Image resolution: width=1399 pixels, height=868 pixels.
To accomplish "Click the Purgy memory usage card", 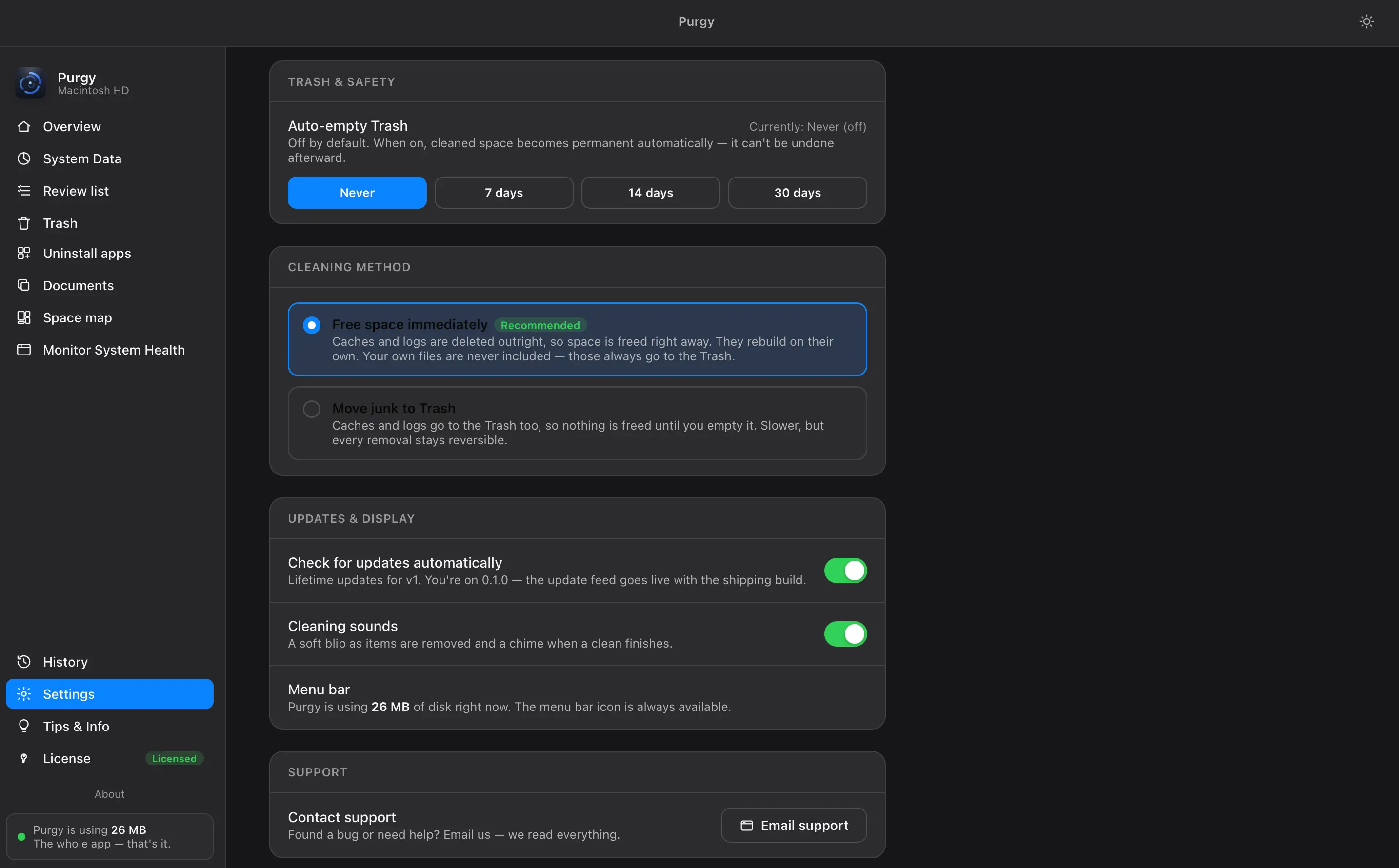I will point(110,837).
